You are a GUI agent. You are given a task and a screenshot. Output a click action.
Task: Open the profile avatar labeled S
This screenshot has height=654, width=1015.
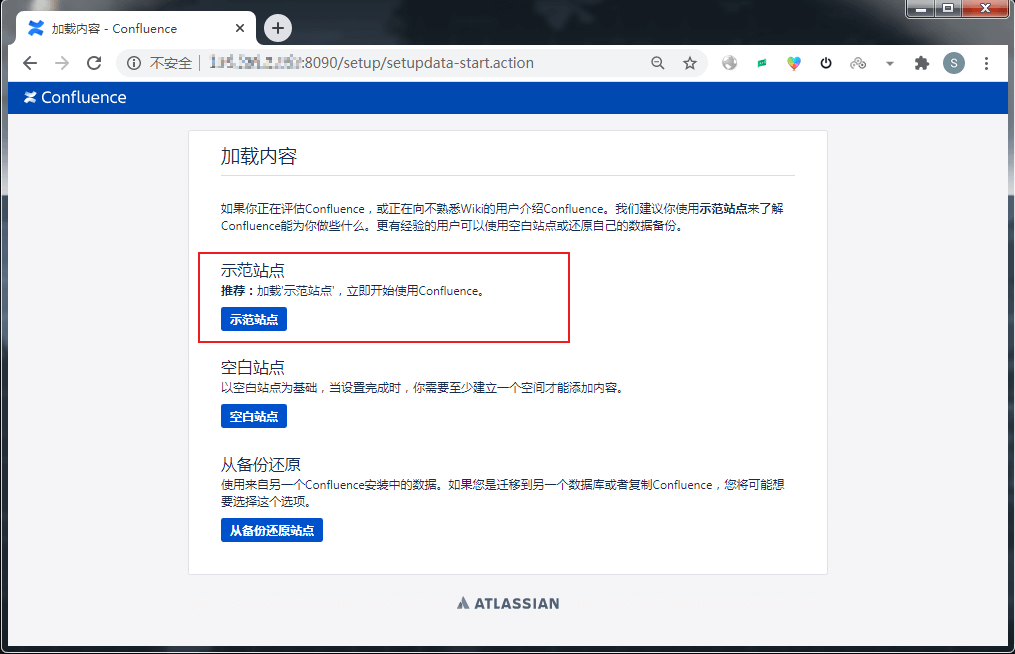954,63
